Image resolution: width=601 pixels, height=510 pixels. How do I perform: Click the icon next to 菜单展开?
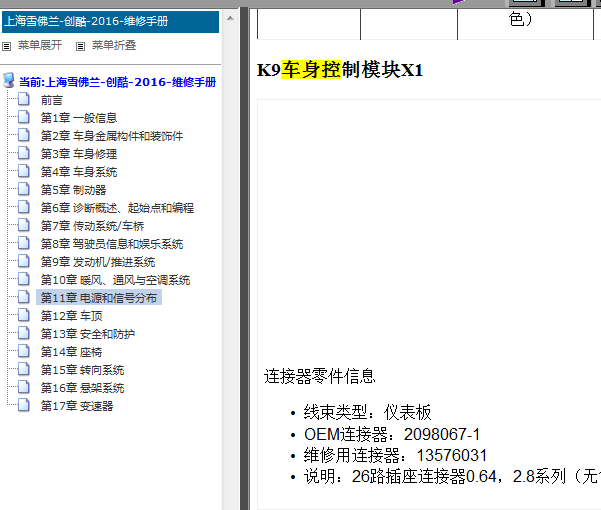tap(7, 46)
